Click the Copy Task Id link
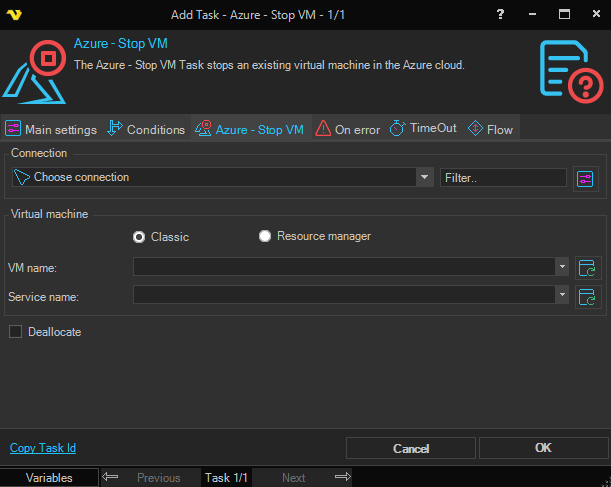The height and width of the screenshot is (487, 611). (x=42, y=448)
